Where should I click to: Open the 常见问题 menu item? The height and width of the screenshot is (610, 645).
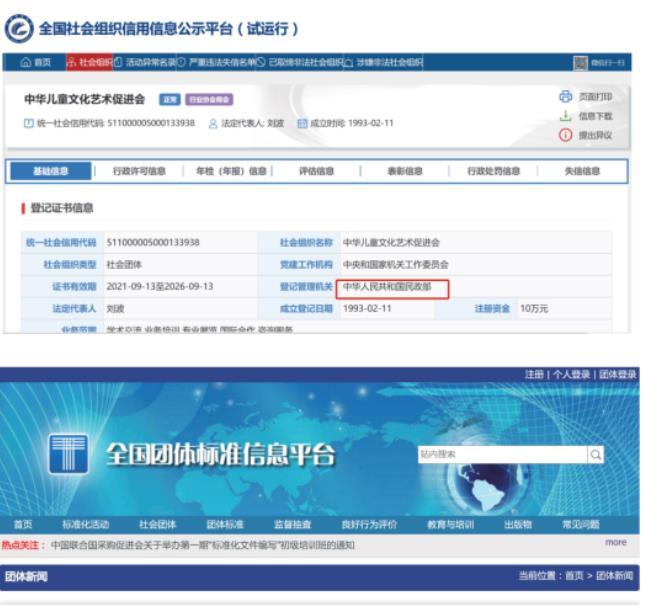coord(580,524)
